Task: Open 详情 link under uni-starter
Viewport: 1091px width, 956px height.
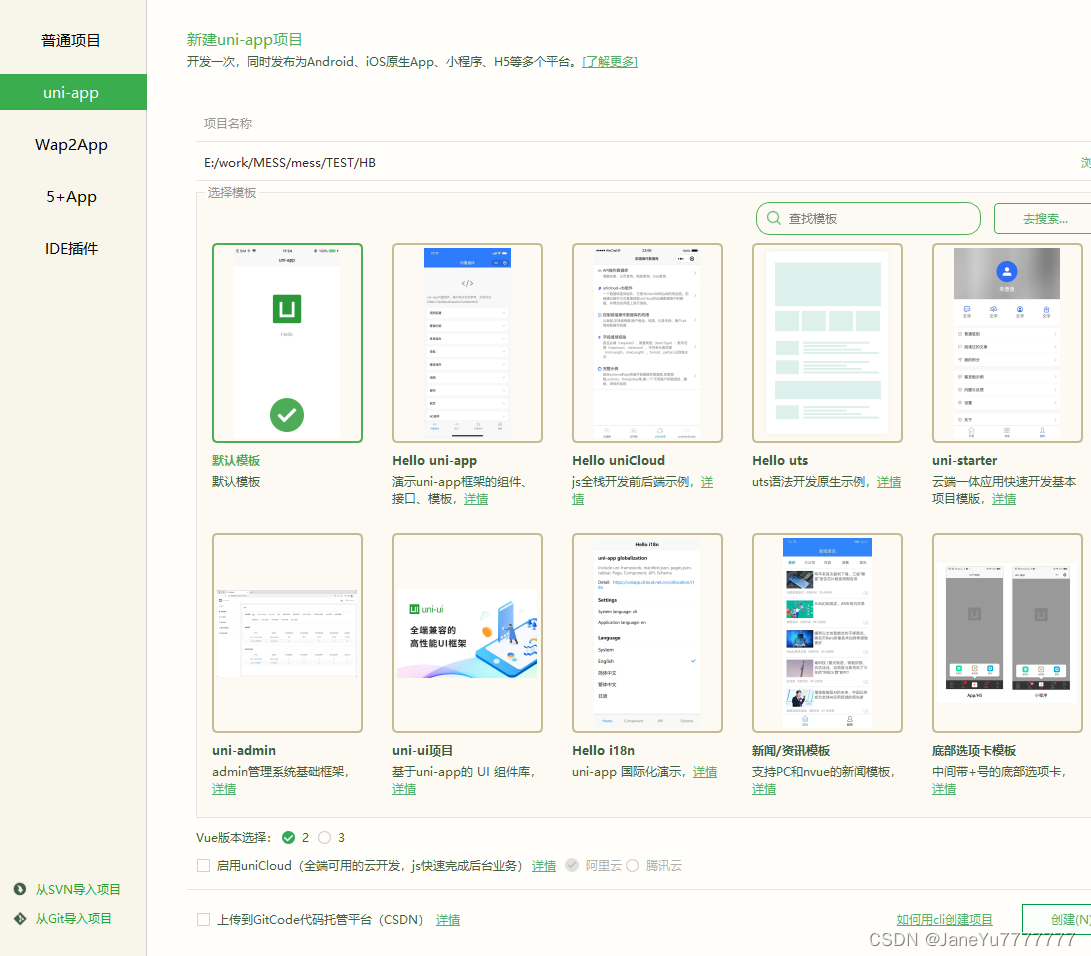Action: click(x=1003, y=499)
